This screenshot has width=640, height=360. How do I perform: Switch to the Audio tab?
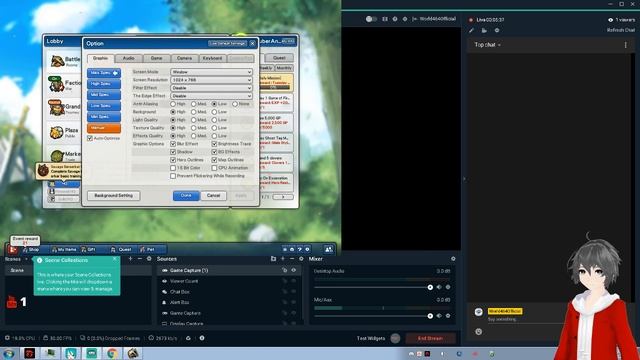[129, 58]
